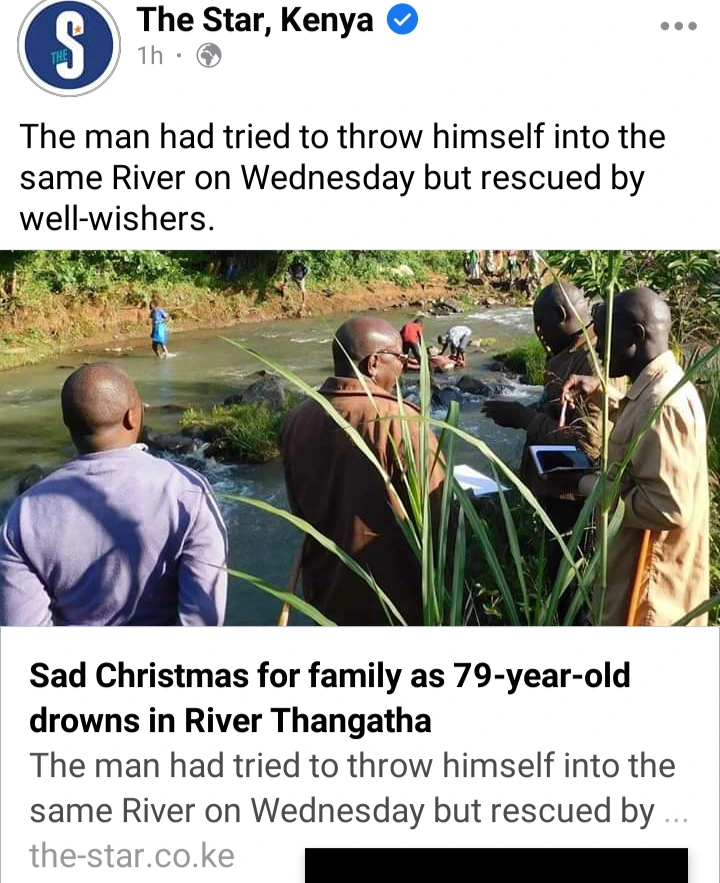
Task: Tap the person in blue crossing the river
Action: pyautogui.click(x=159, y=330)
